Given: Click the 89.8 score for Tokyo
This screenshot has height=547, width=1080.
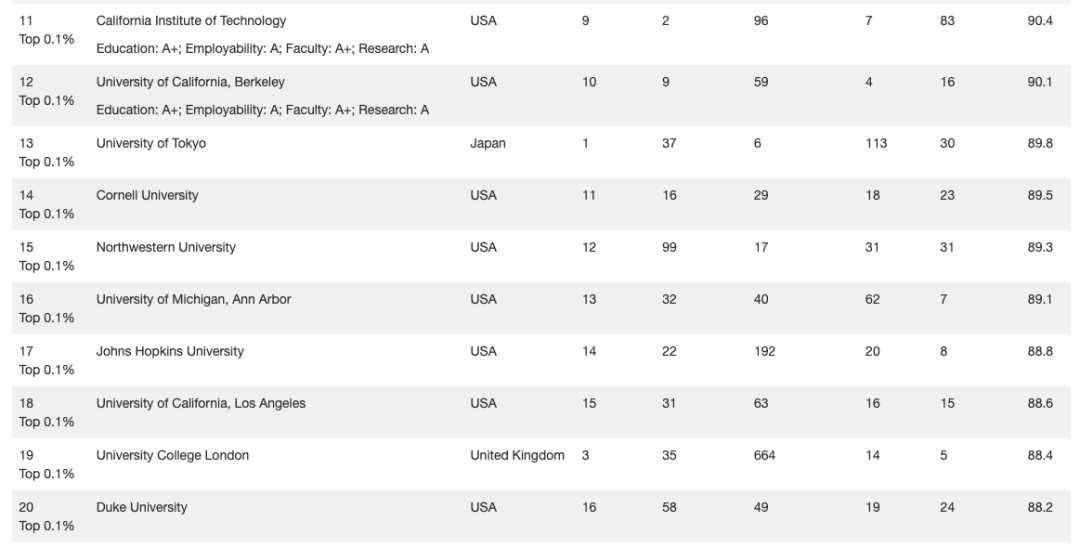Looking at the screenshot, I should (x=1039, y=143).
